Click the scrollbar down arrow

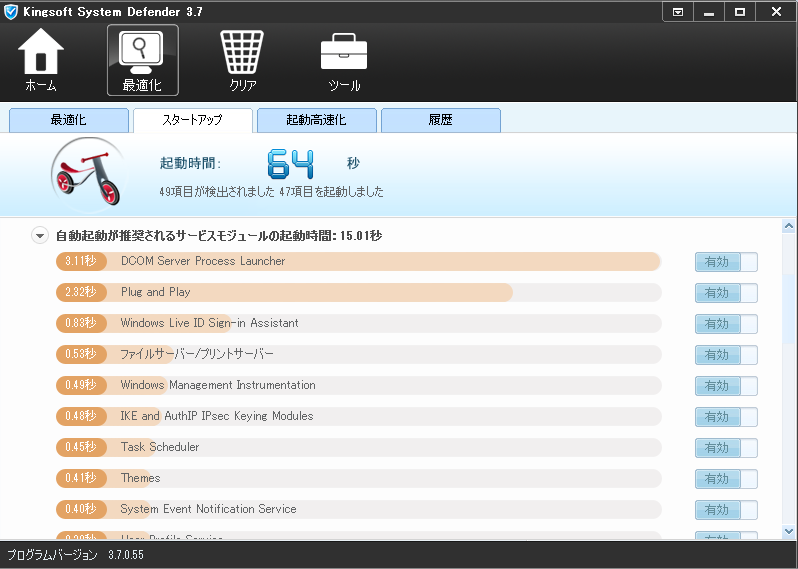coord(789,531)
